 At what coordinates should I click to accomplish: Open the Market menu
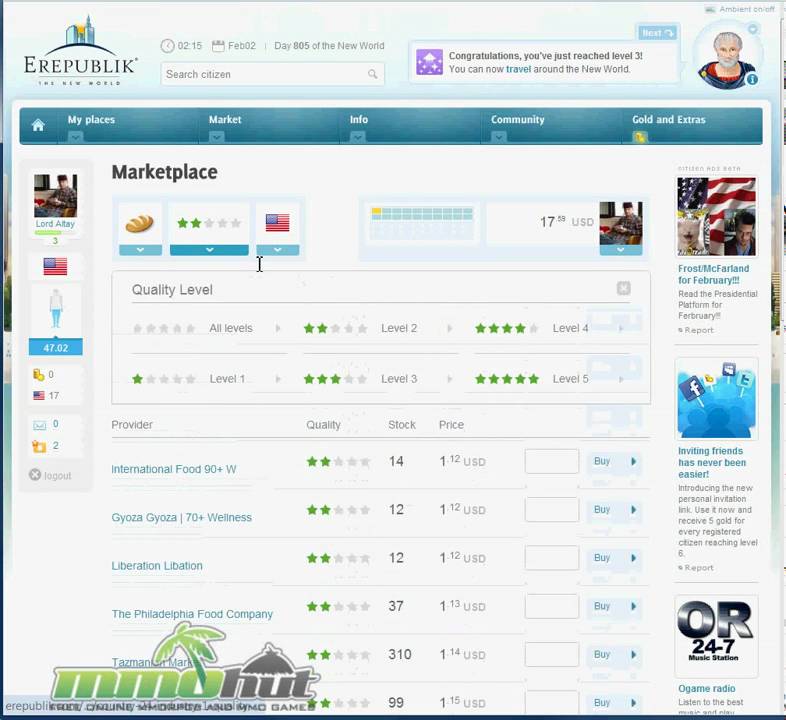[225, 120]
